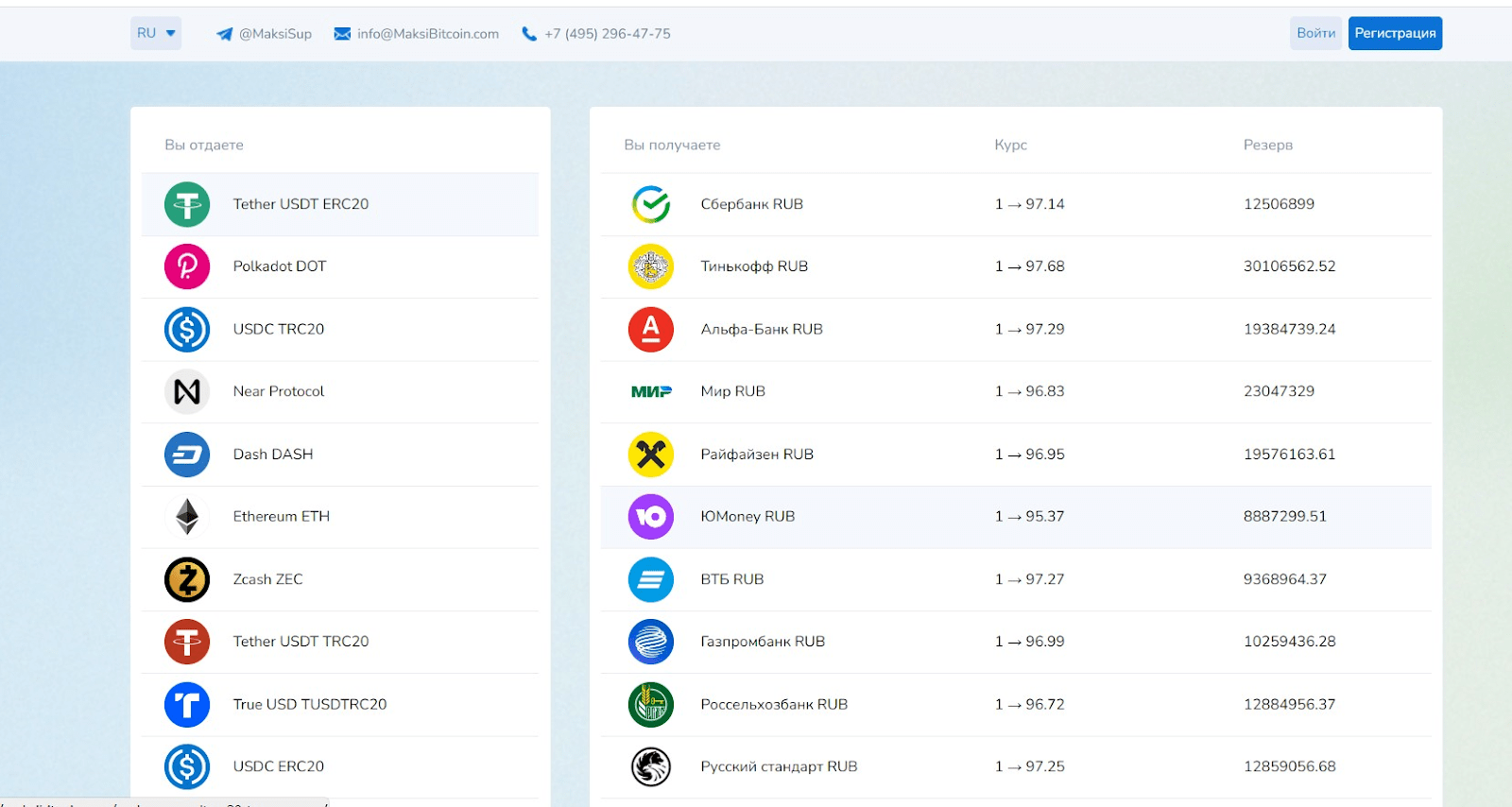This screenshot has width=1512, height=807.
Task: Choose ЮMoney RUB to receive
Action: click(x=1016, y=517)
